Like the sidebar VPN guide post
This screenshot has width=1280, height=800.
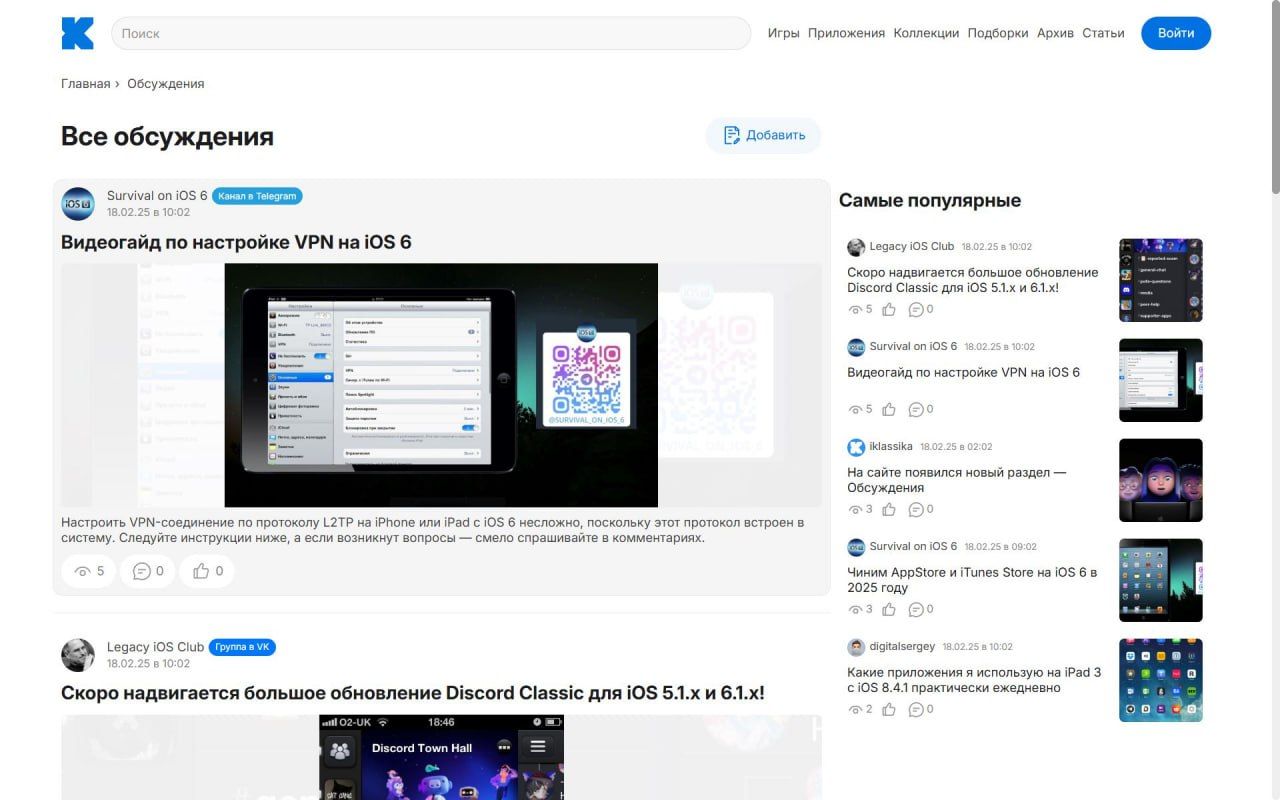coord(889,410)
